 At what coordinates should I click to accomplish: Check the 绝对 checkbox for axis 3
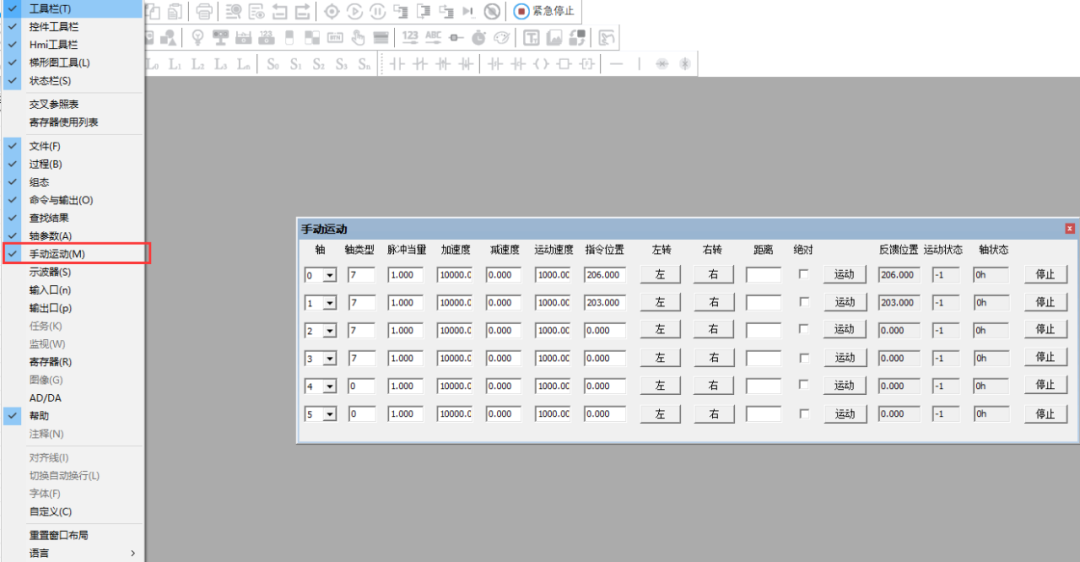[x=803, y=358]
